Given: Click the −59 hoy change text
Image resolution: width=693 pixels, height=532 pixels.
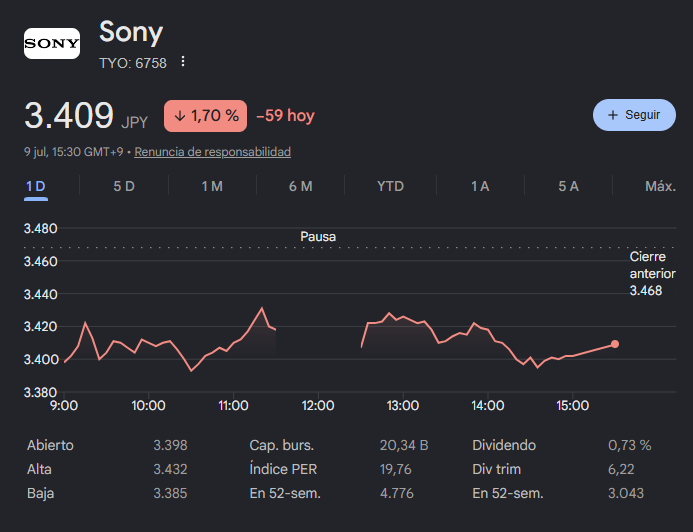Looking at the screenshot, I should [286, 116].
